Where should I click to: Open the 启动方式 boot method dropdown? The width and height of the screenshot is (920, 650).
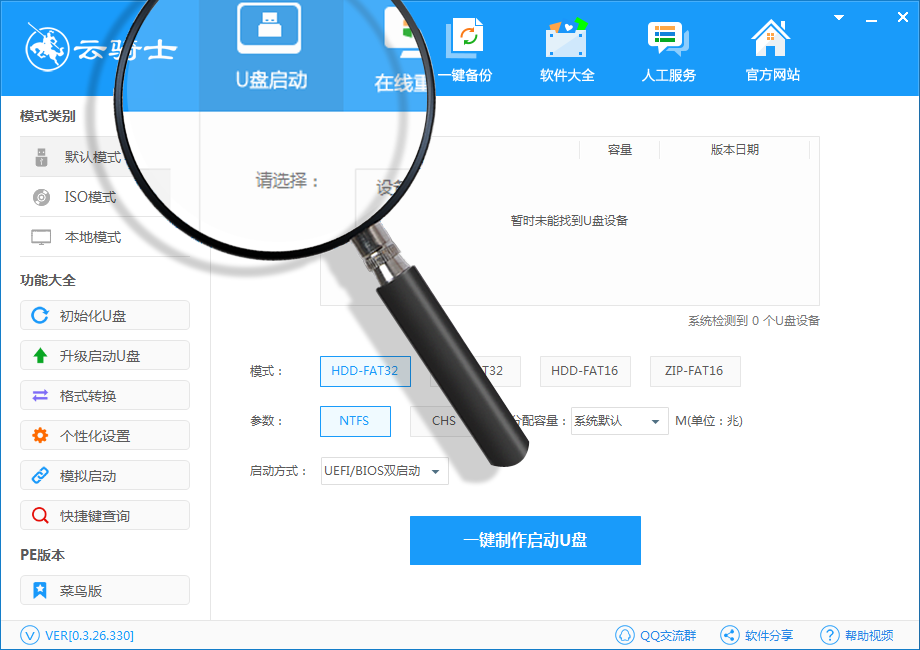tap(384, 471)
